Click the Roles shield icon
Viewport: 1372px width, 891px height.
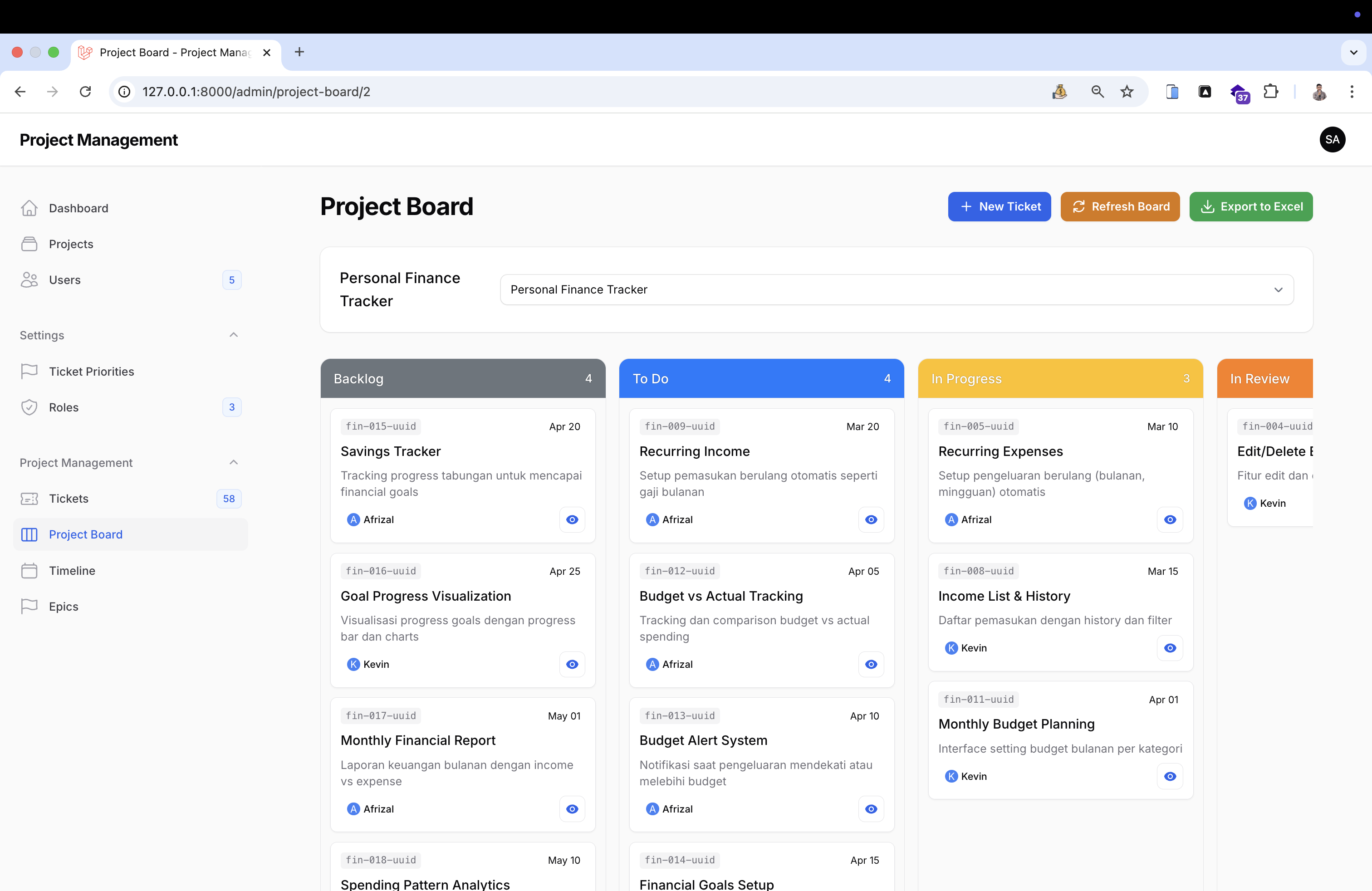click(x=29, y=407)
